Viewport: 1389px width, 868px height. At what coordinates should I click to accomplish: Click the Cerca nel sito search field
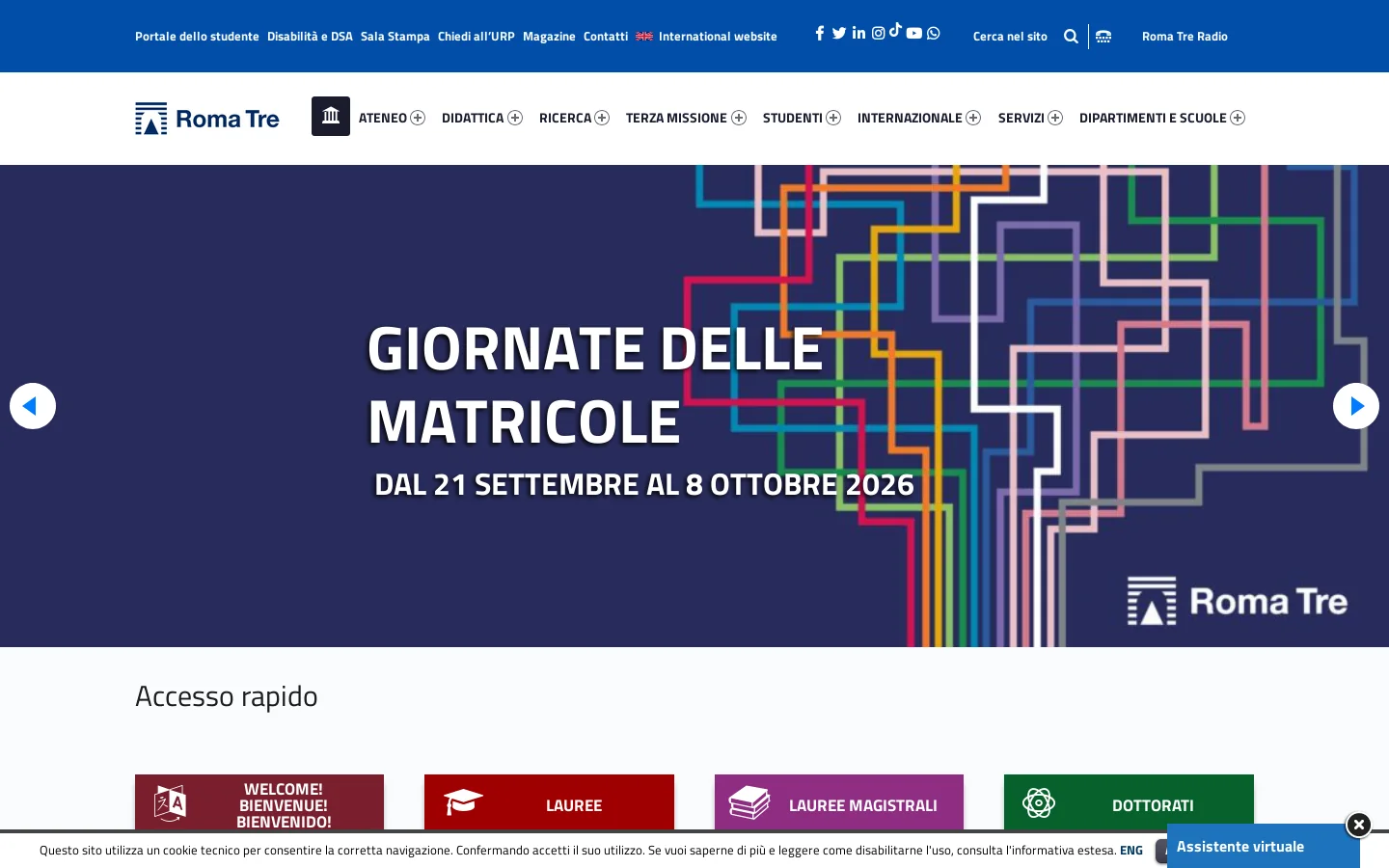(1010, 37)
